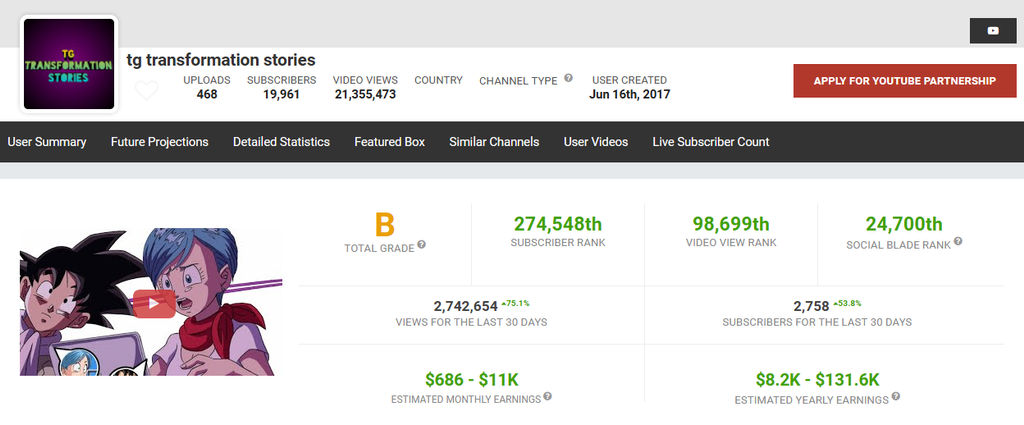Click the 53.8% subscribers increase indicator
Screen dimensions: 1024x425
(x=846, y=303)
